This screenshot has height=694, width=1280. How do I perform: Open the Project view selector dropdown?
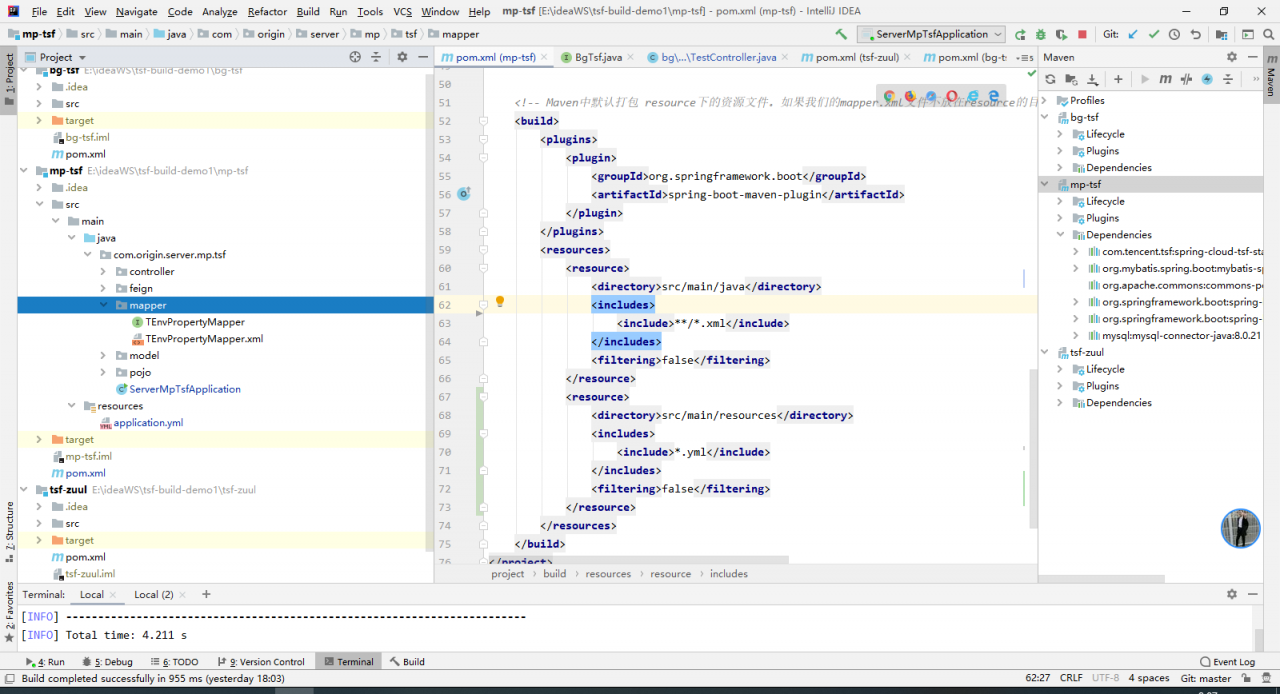tap(56, 57)
